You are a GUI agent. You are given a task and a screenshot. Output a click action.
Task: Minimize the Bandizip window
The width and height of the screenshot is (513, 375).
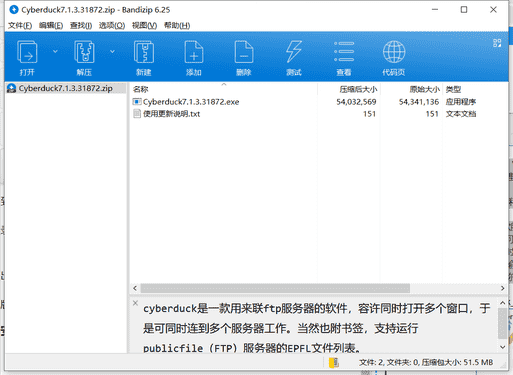pyautogui.click(x=435, y=10)
